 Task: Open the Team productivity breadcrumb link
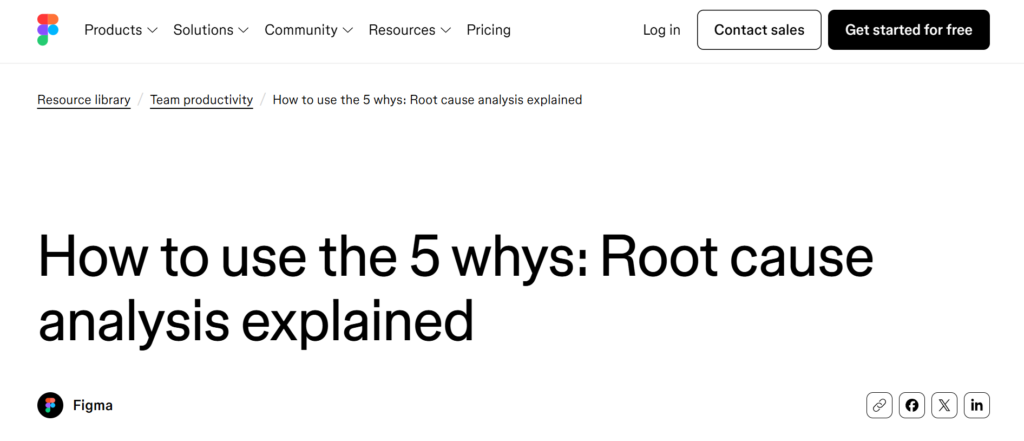[x=201, y=100]
